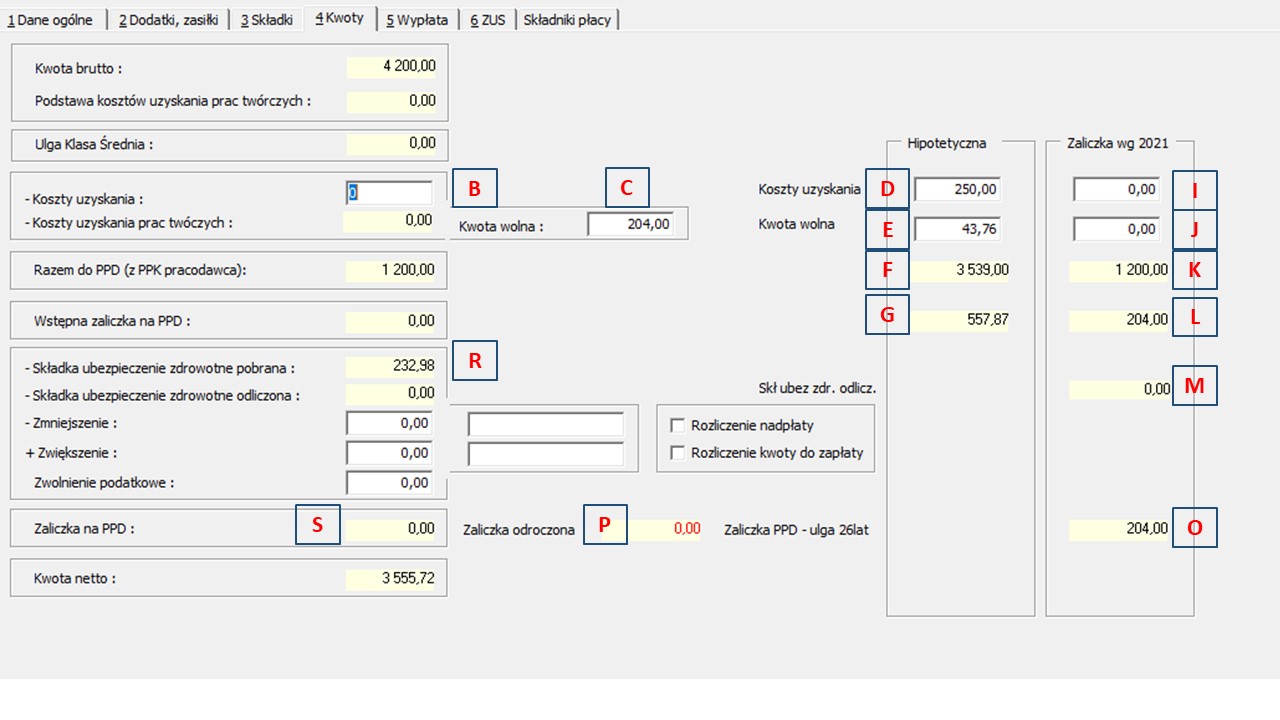Click Wstępna zaliczka na PPD value
Screen dimensions: 1280x720
point(392,321)
